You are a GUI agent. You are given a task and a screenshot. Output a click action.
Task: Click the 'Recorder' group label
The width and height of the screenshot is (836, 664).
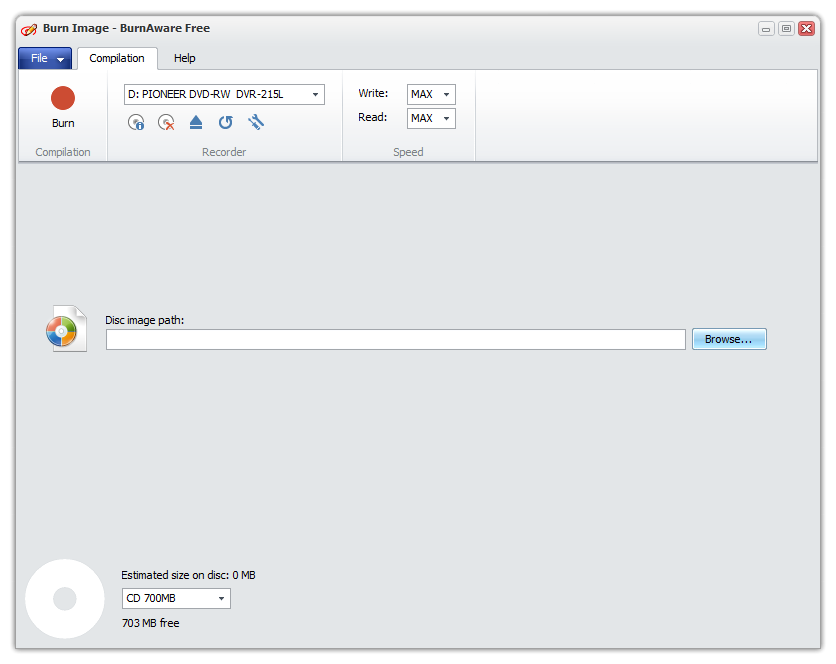coord(224,152)
